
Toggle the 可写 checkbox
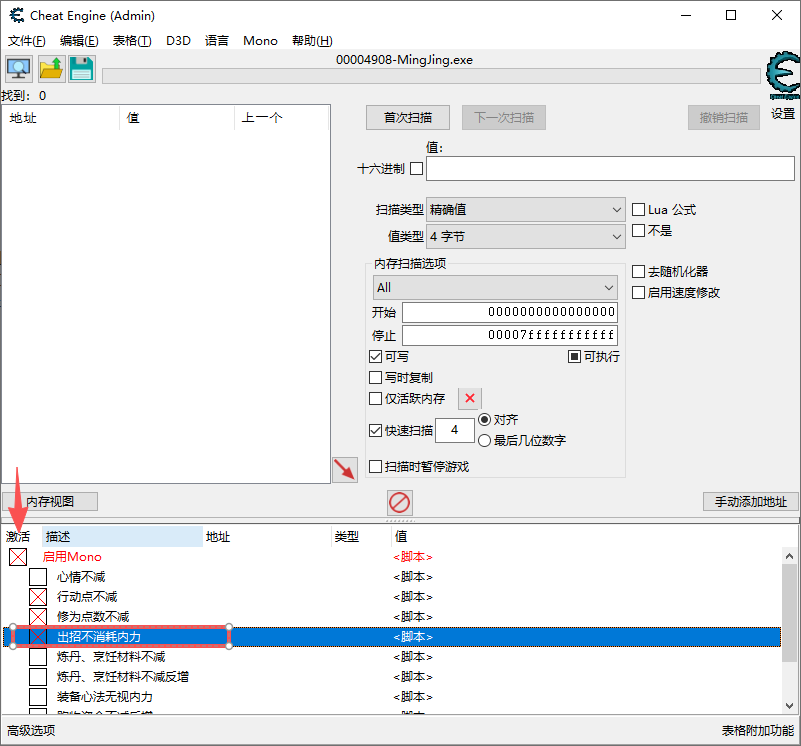tap(375, 357)
